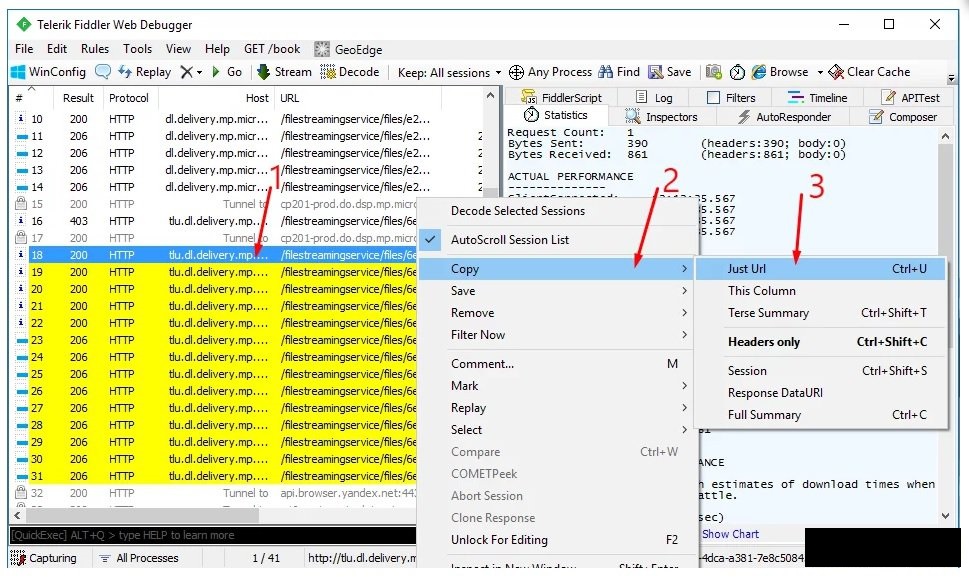
Task: Choose Just Url from Copy submenu
Action: coord(821,269)
